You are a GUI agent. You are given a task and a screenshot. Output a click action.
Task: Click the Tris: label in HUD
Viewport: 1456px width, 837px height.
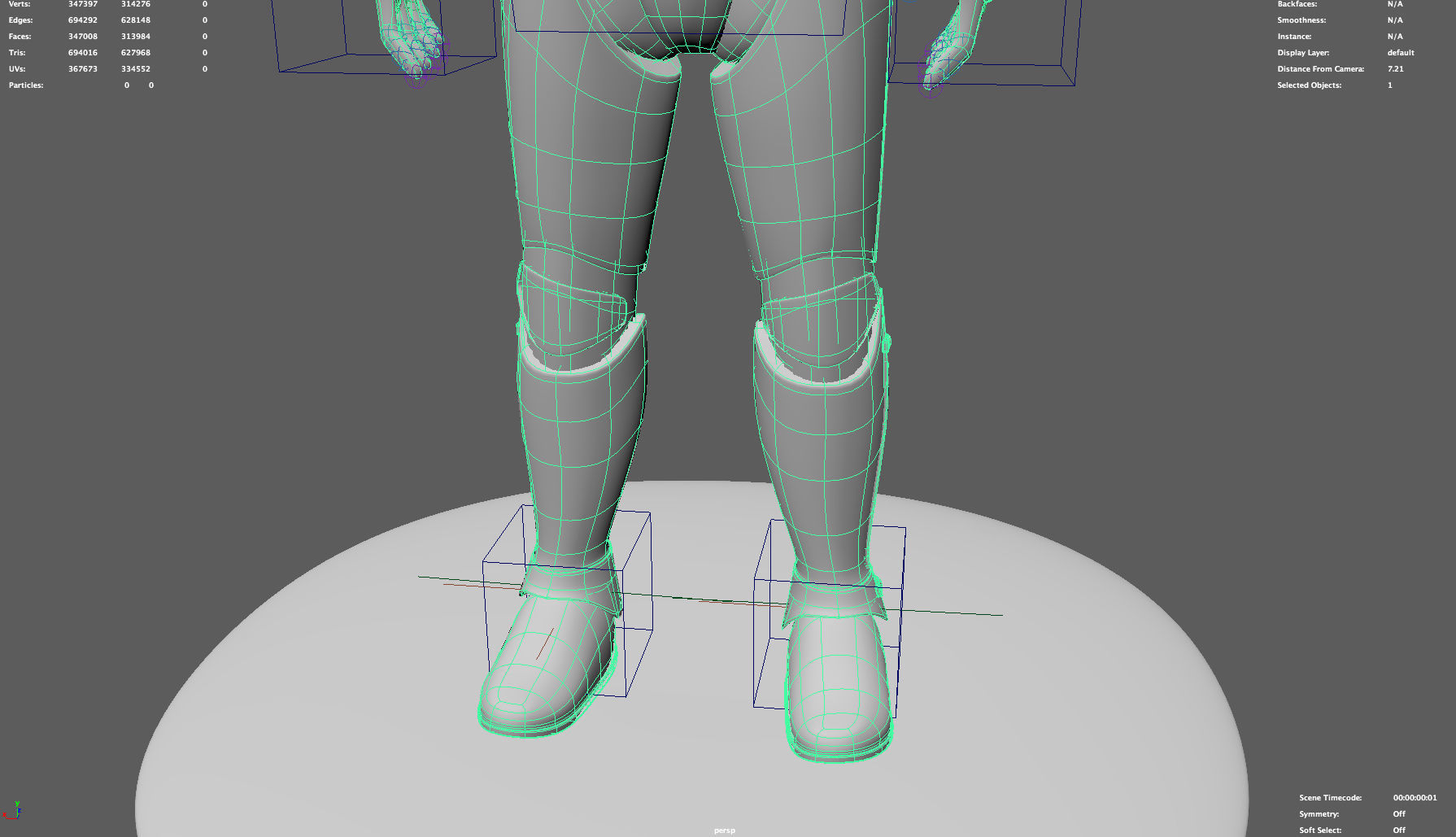click(x=17, y=53)
